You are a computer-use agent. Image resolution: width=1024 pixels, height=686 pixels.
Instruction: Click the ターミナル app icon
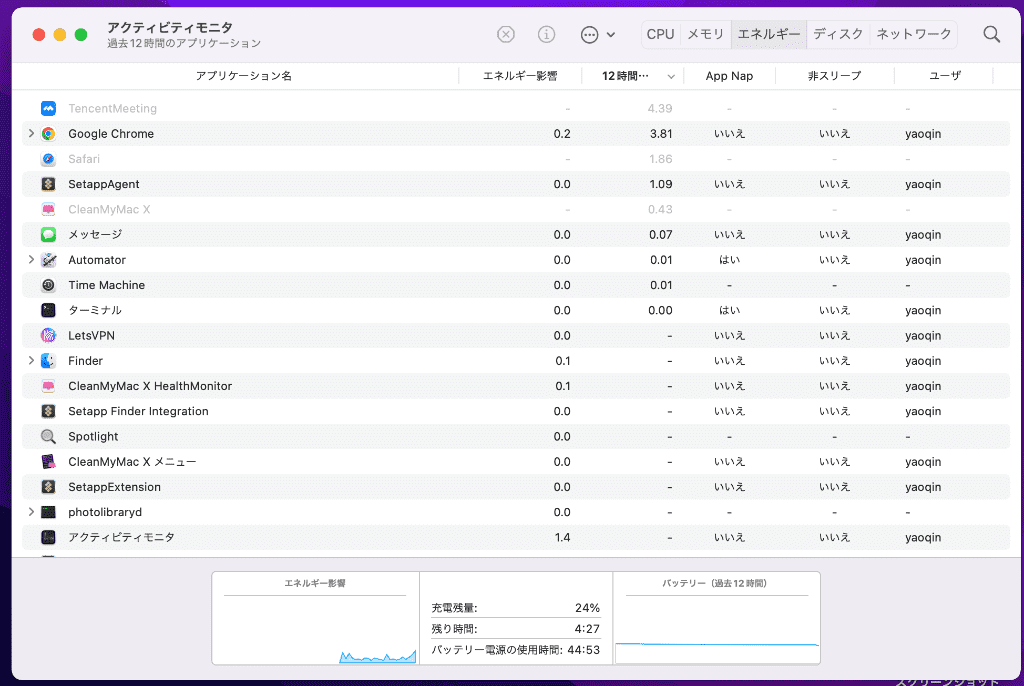pyautogui.click(x=48, y=310)
